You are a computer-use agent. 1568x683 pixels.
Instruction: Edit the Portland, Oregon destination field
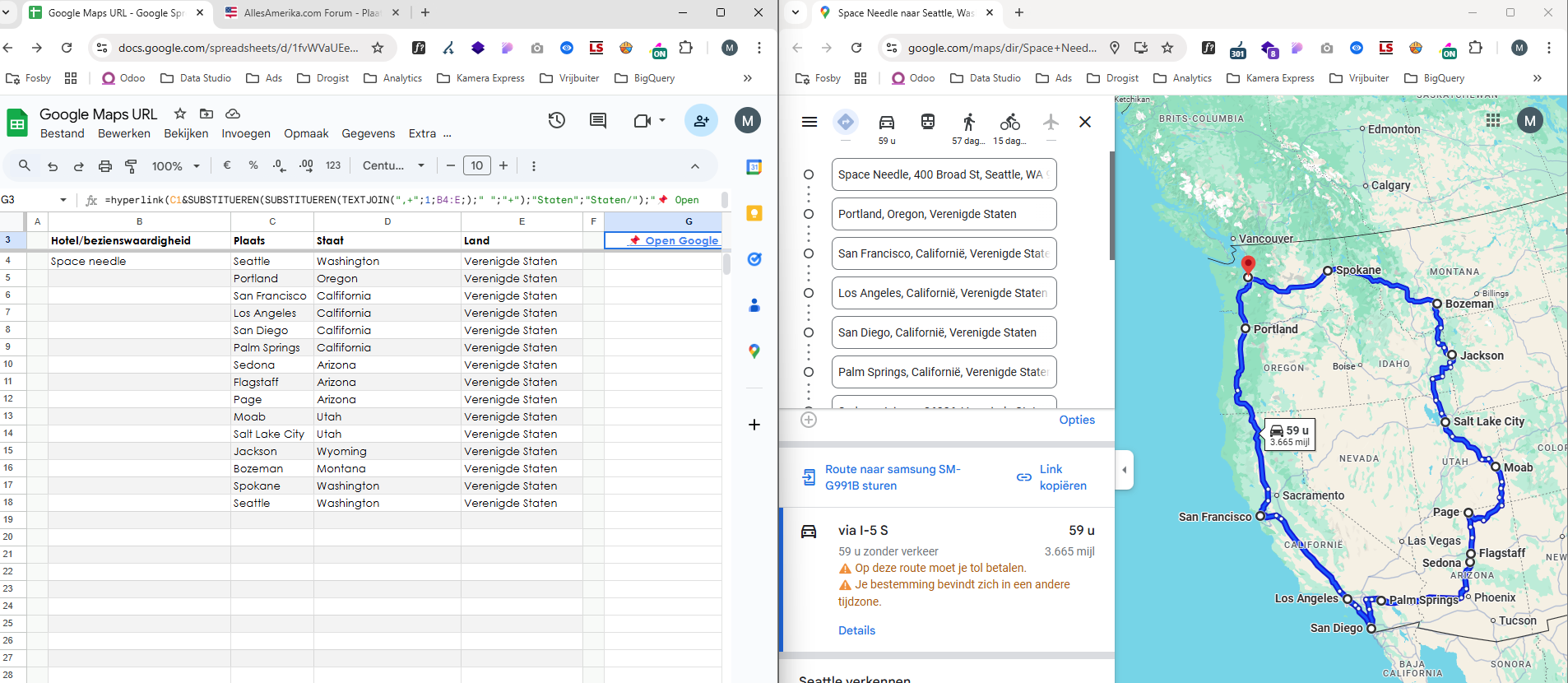(x=943, y=214)
